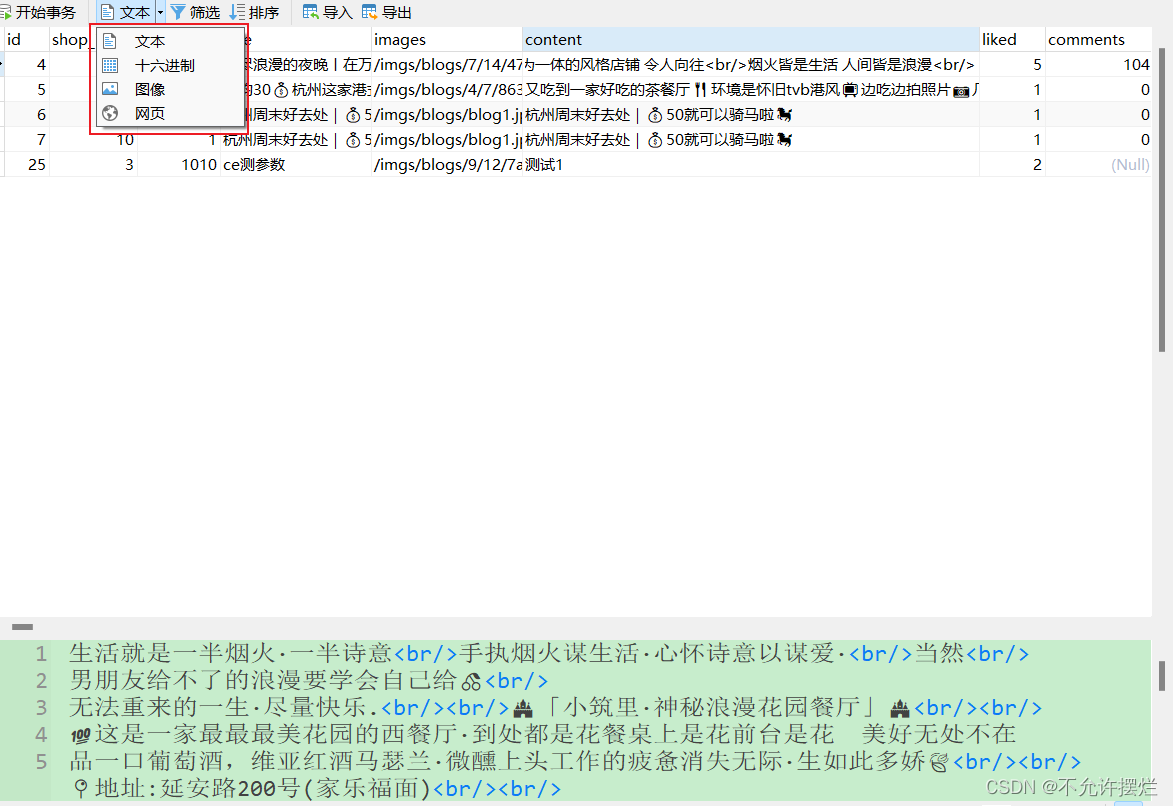Viewport: 1173px width, 806px height.
Task: Expand the 文本 dropdown arrow in toolbar
Action: point(160,12)
